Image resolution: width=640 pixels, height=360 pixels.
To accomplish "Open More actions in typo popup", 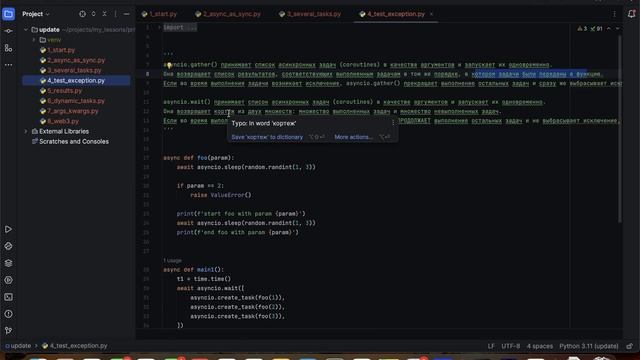I will [x=353, y=137].
